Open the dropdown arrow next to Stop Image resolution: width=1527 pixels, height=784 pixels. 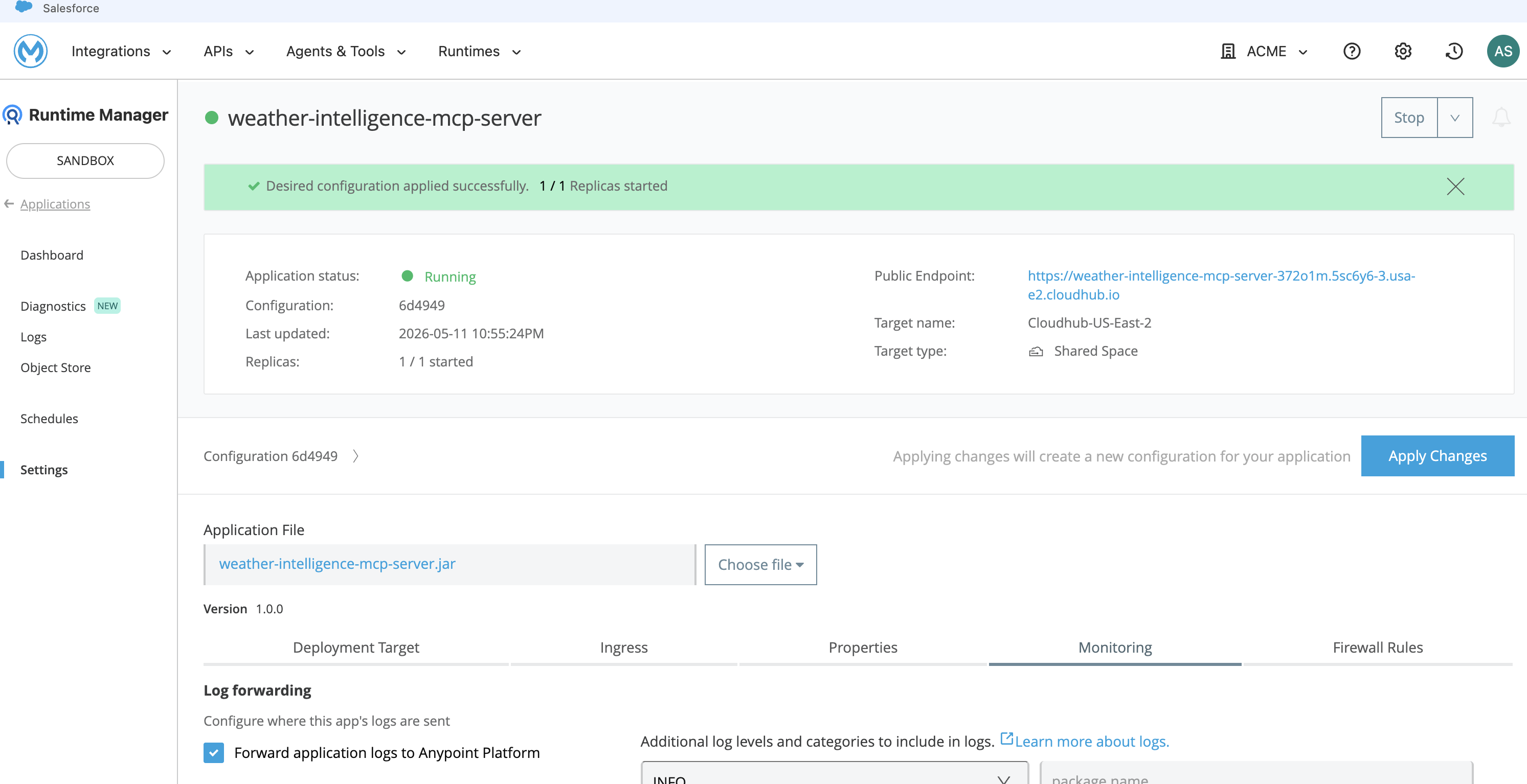[x=1455, y=118]
